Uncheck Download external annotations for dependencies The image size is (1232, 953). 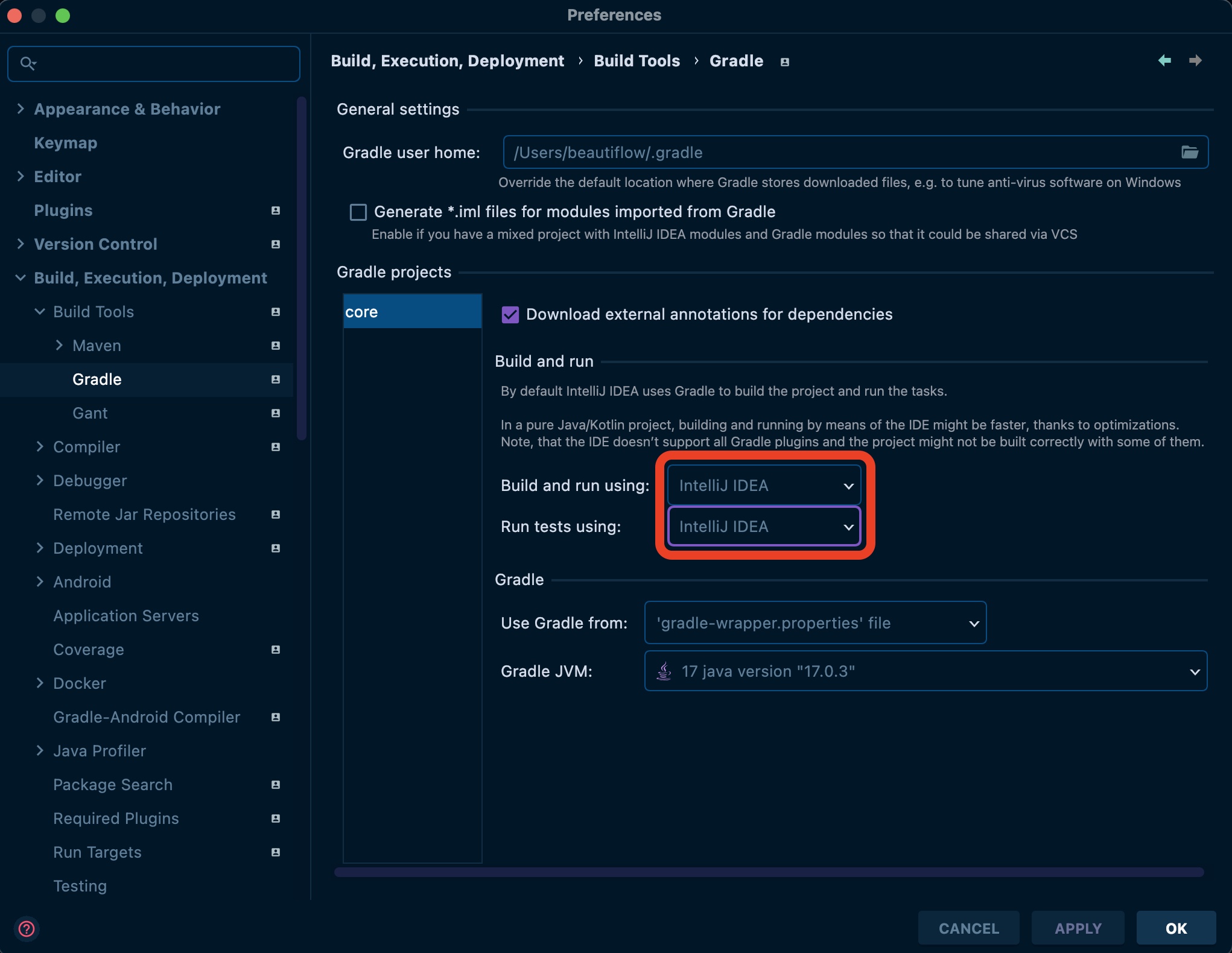[x=510, y=314]
